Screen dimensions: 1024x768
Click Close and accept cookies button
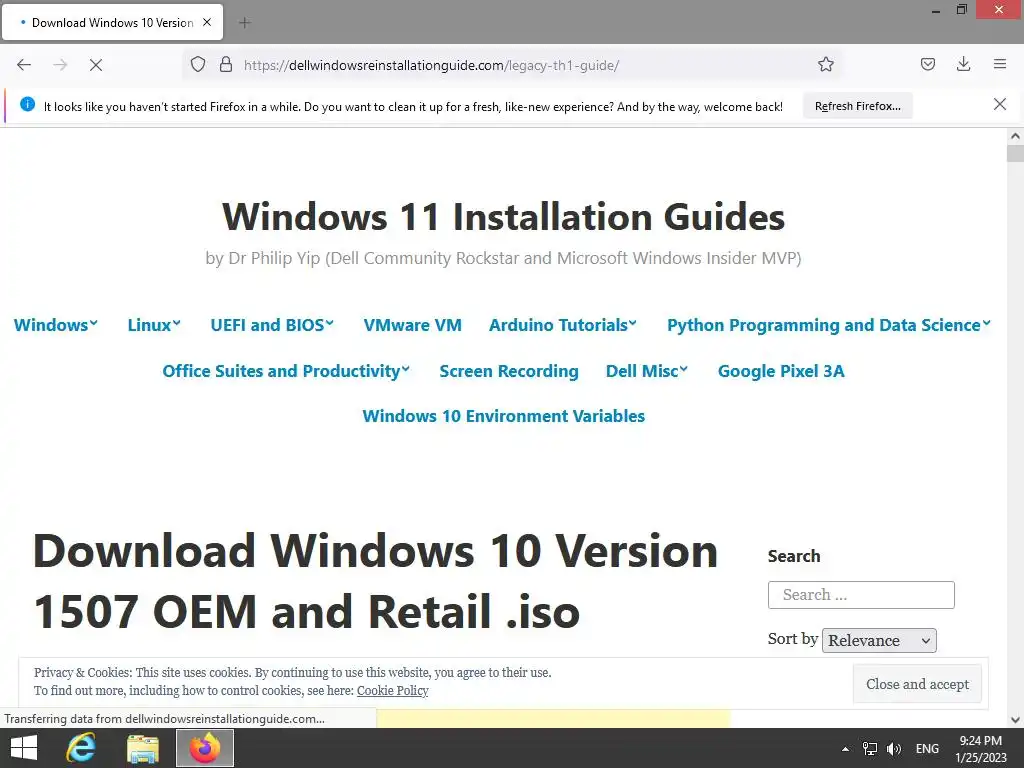pos(917,684)
